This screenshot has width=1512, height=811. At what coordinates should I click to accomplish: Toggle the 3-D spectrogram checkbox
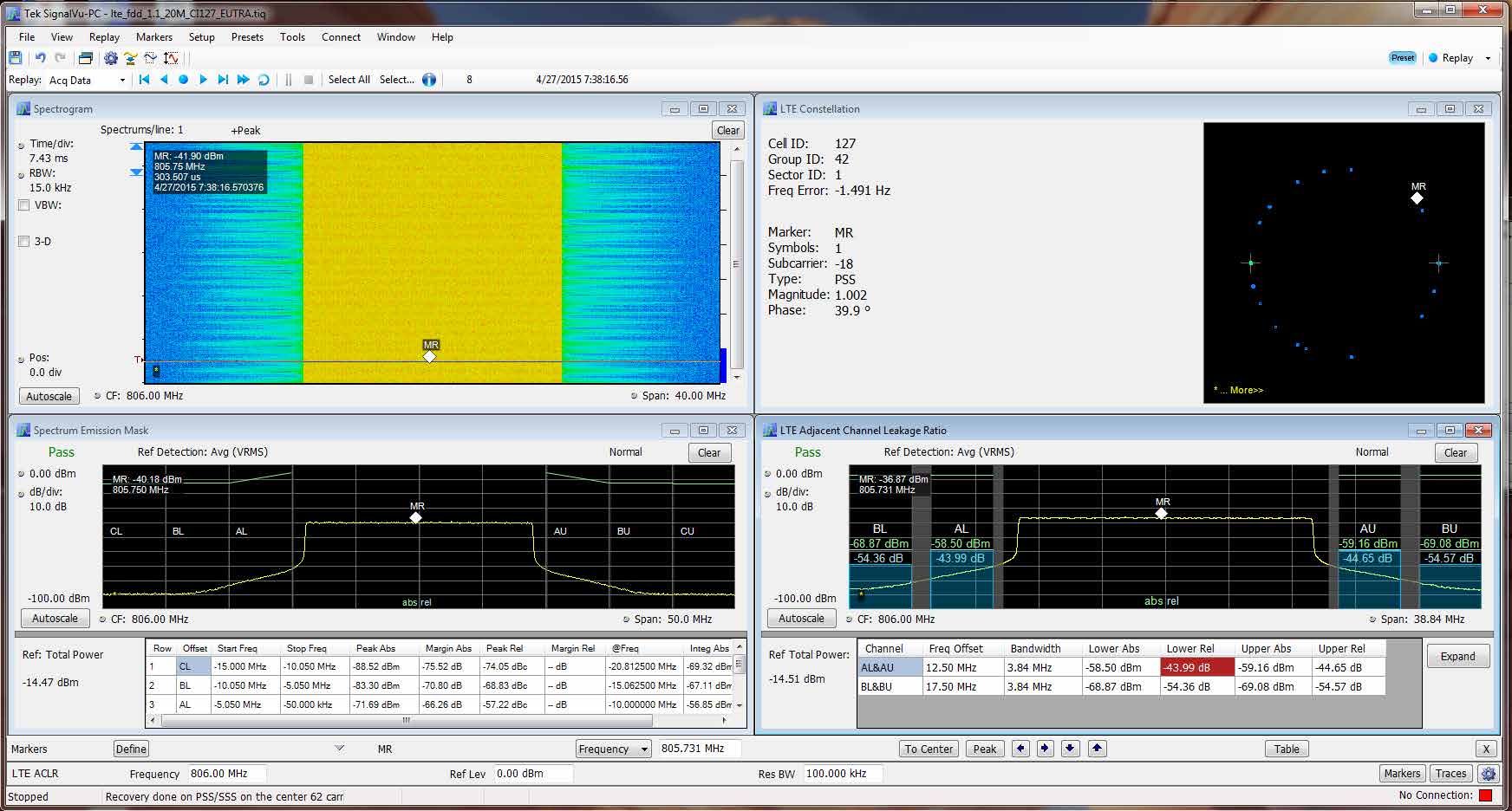(x=24, y=242)
